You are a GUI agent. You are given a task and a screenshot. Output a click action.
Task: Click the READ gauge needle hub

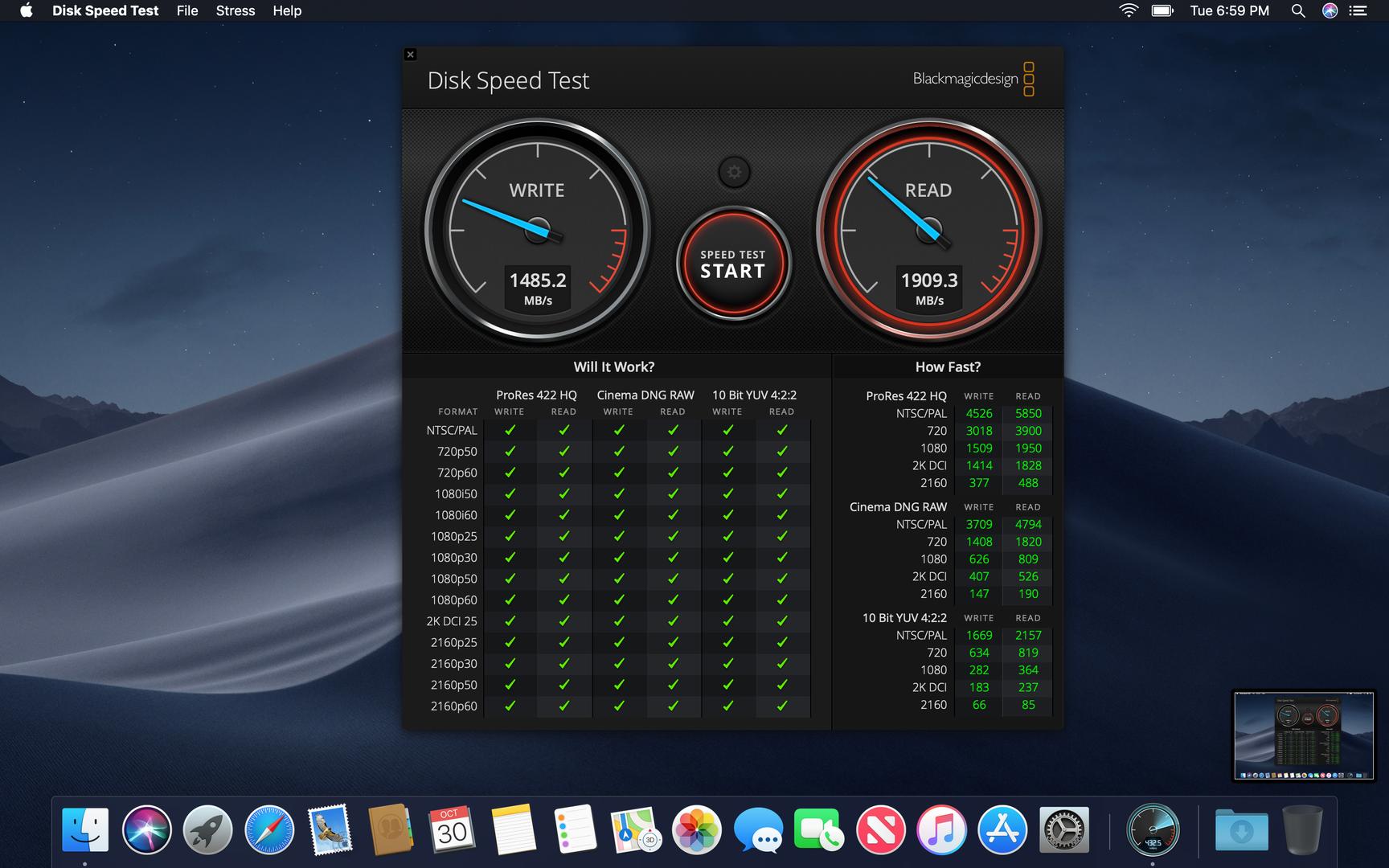coord(929,230)
